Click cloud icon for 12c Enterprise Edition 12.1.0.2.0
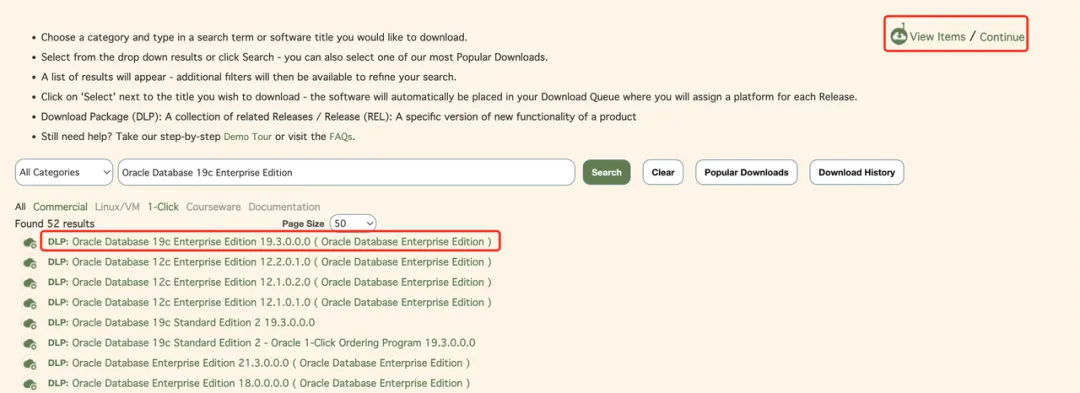 pyautogui.click(x=30, y=283)
